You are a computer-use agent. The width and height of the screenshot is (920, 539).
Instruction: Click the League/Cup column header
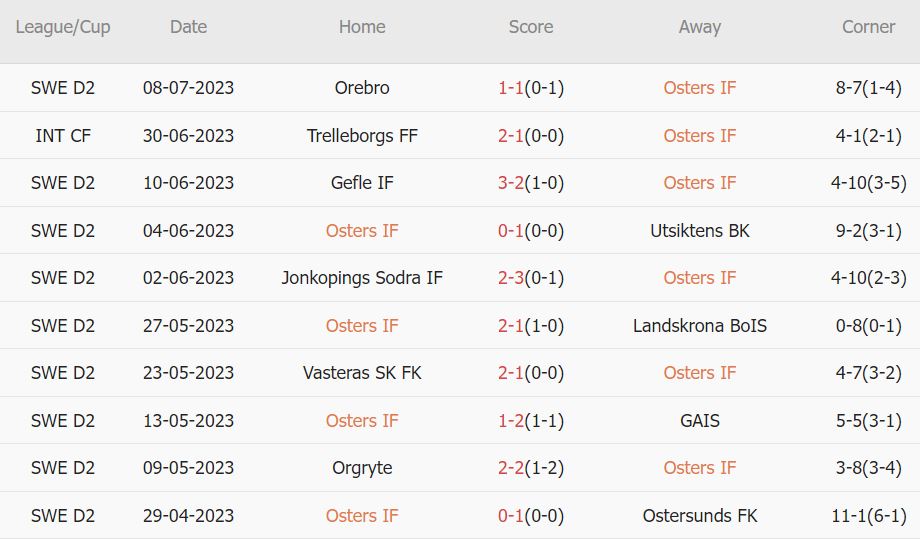click(x=63, y=27)
